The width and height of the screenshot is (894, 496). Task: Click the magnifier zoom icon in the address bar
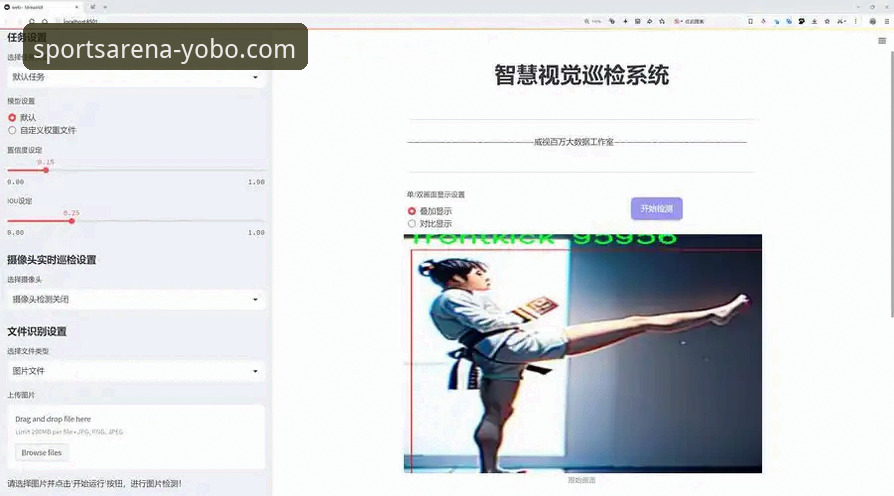coord(587,21)
